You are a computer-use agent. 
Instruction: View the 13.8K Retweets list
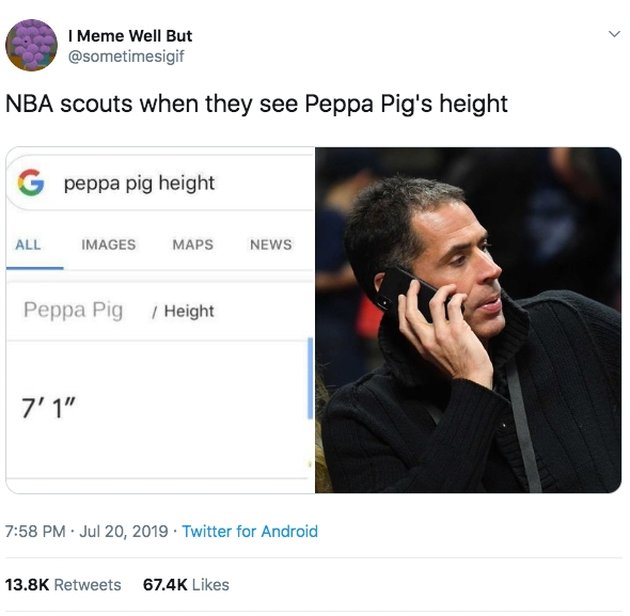pyautogui.click(x=63, y=585)
